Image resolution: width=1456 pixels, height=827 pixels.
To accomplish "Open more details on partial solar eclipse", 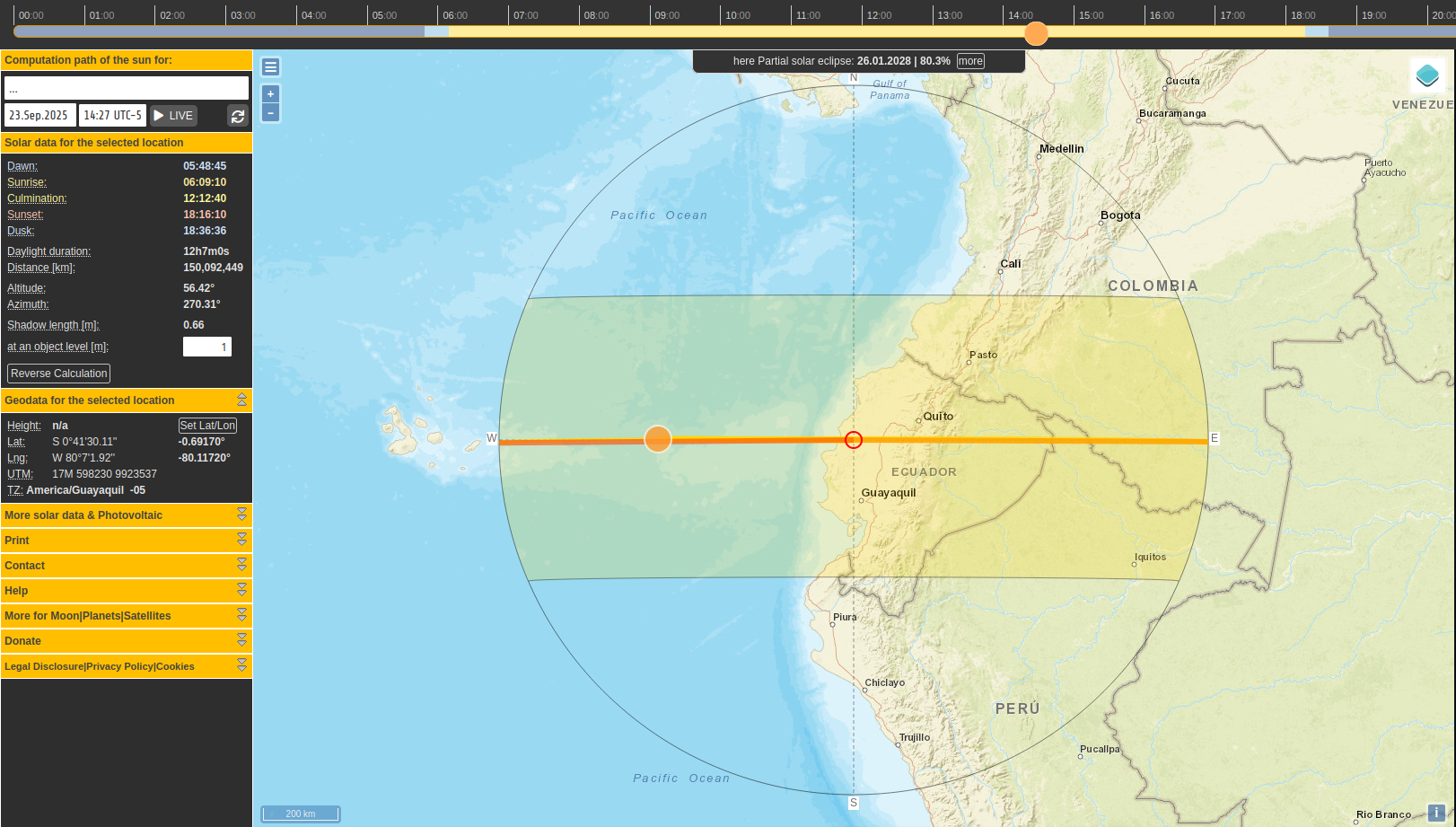I will (970, 61).
